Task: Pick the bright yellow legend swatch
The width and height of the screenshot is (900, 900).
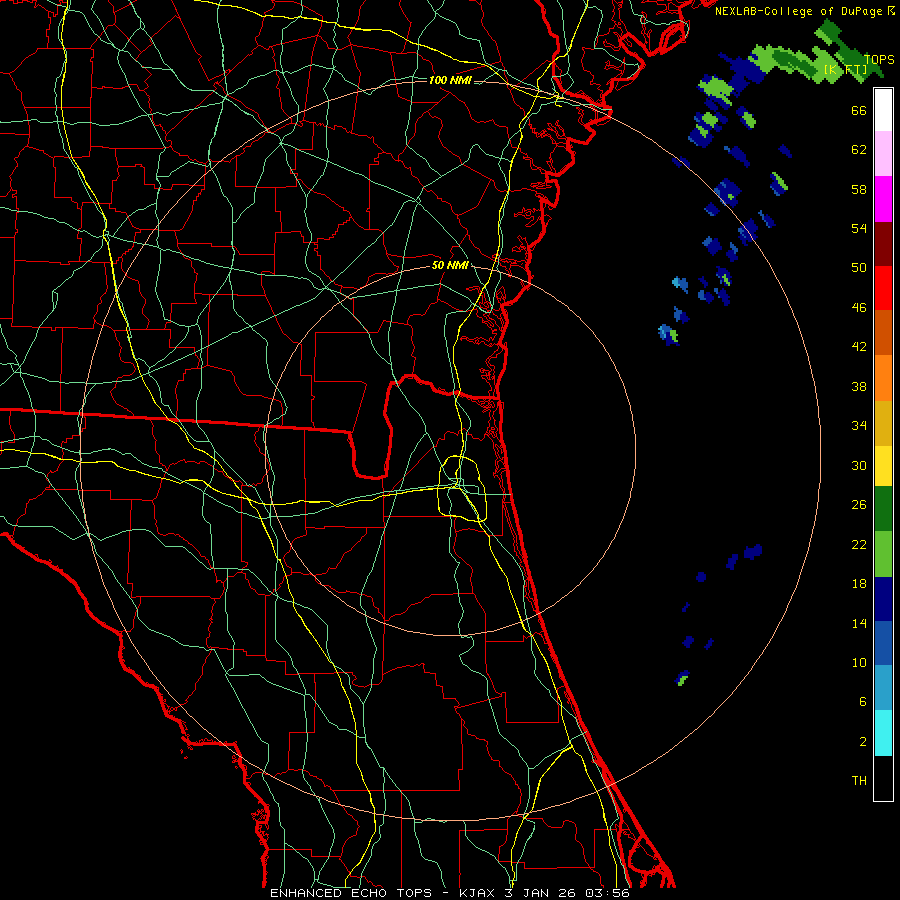Action: coord(883,466)
